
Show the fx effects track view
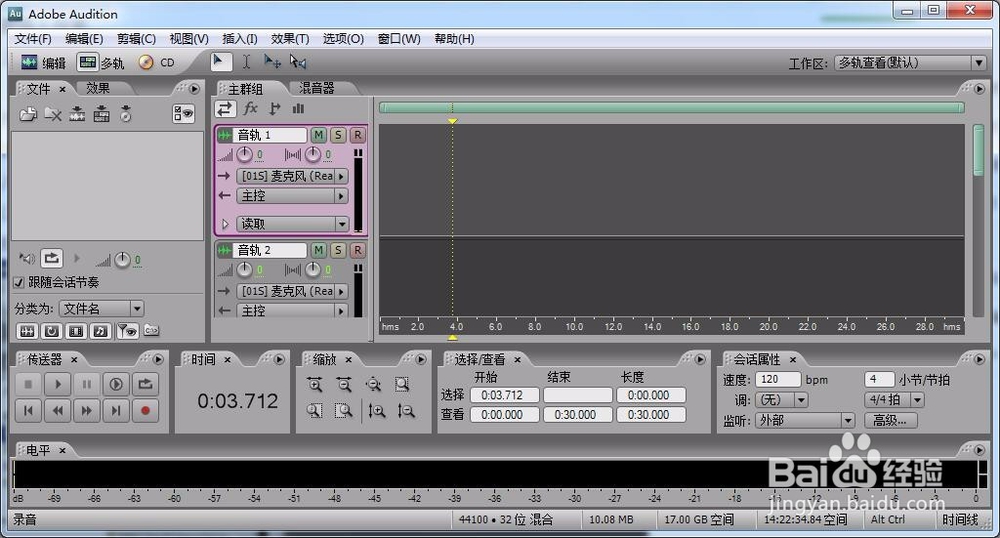click(250, 109)
